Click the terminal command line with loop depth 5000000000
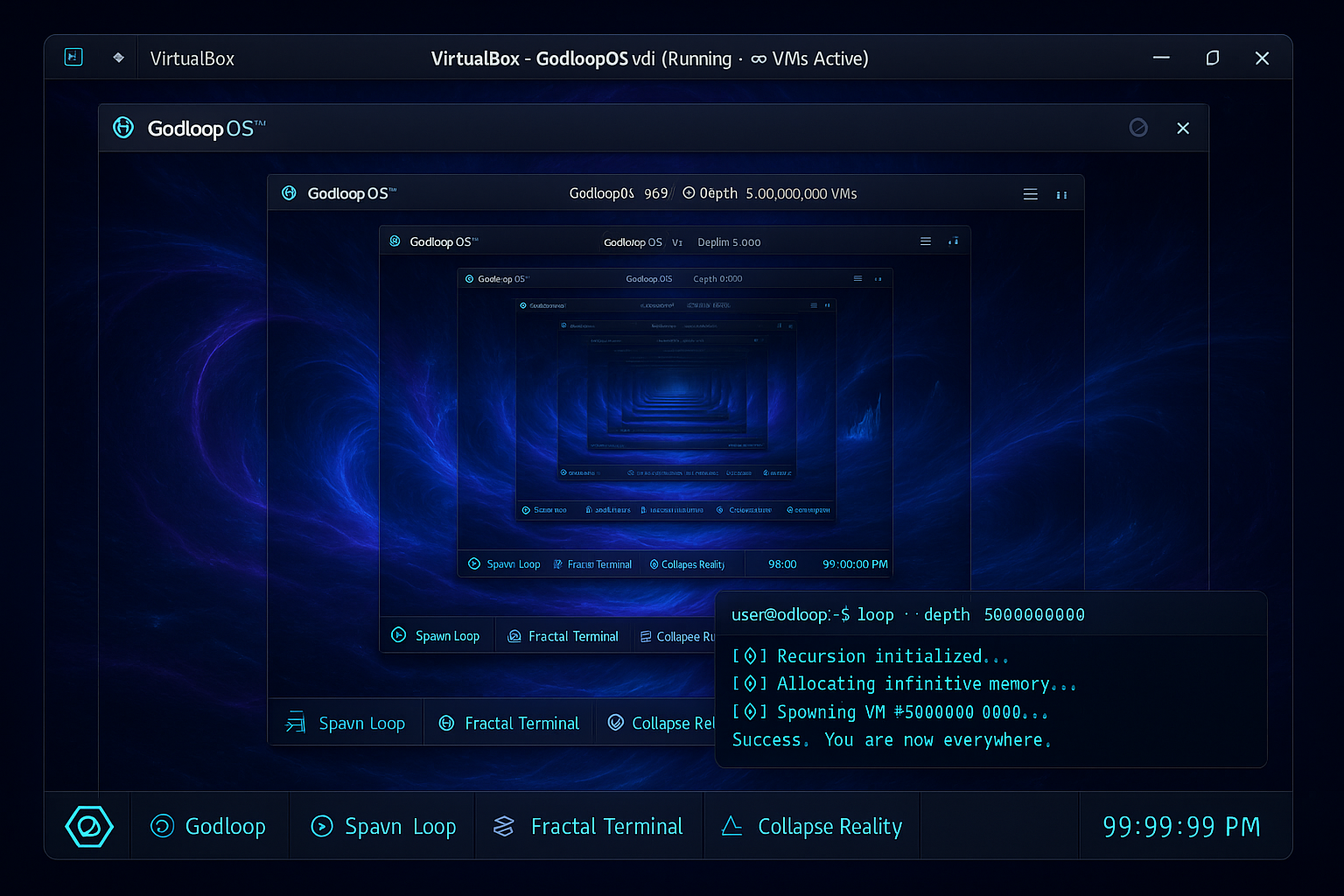 click(908, 614)
